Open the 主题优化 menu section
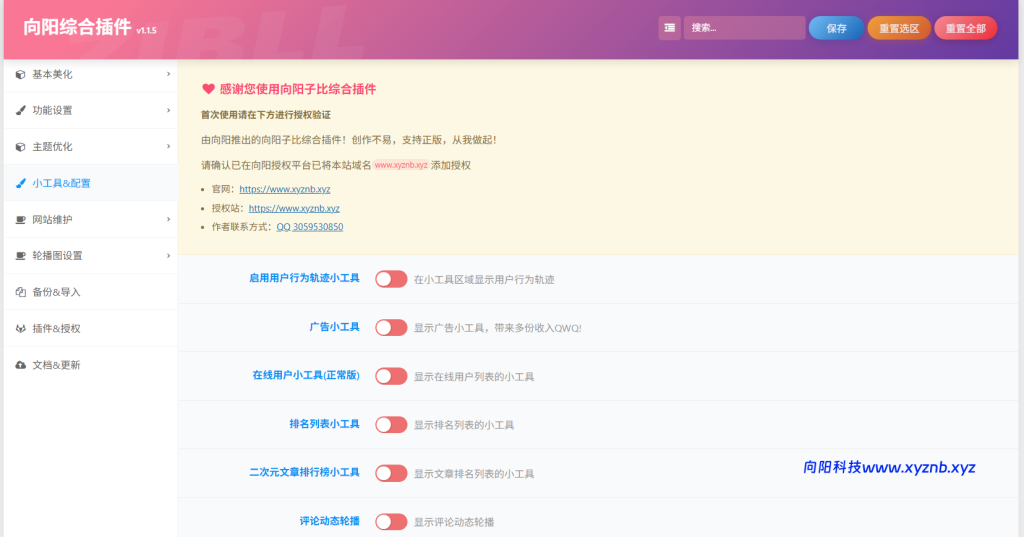Screen dimensions: 1024x537 91,147
